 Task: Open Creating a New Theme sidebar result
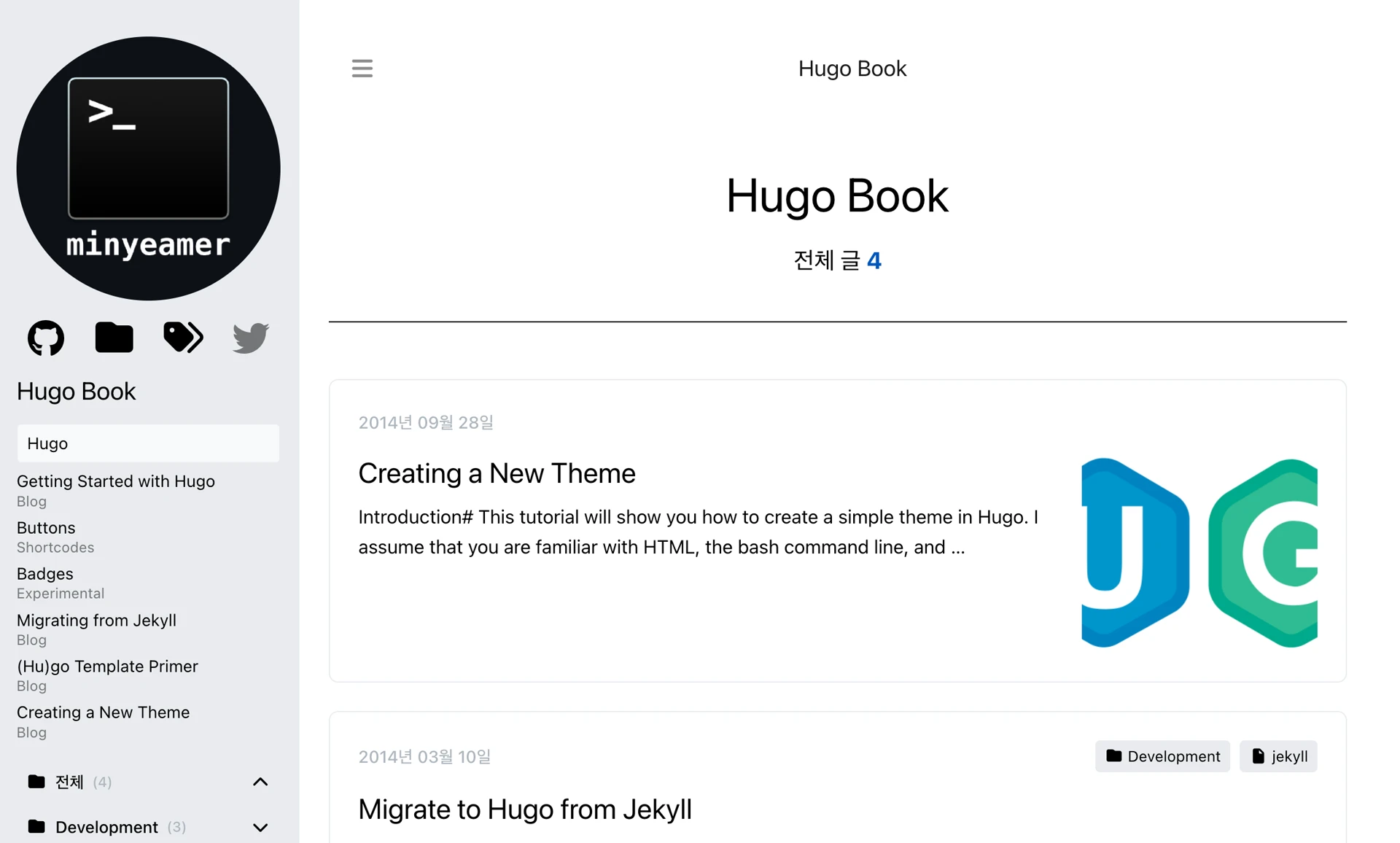click(103, 712)
